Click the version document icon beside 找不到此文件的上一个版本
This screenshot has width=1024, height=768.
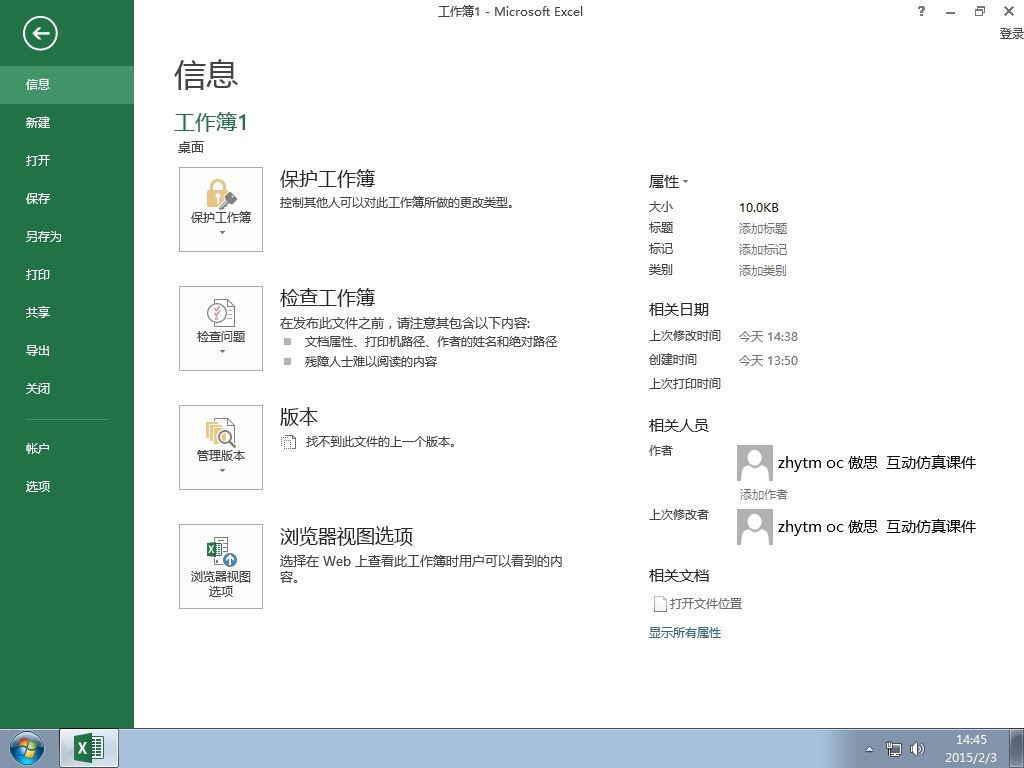pyautogui.click(x=288, y=442)
